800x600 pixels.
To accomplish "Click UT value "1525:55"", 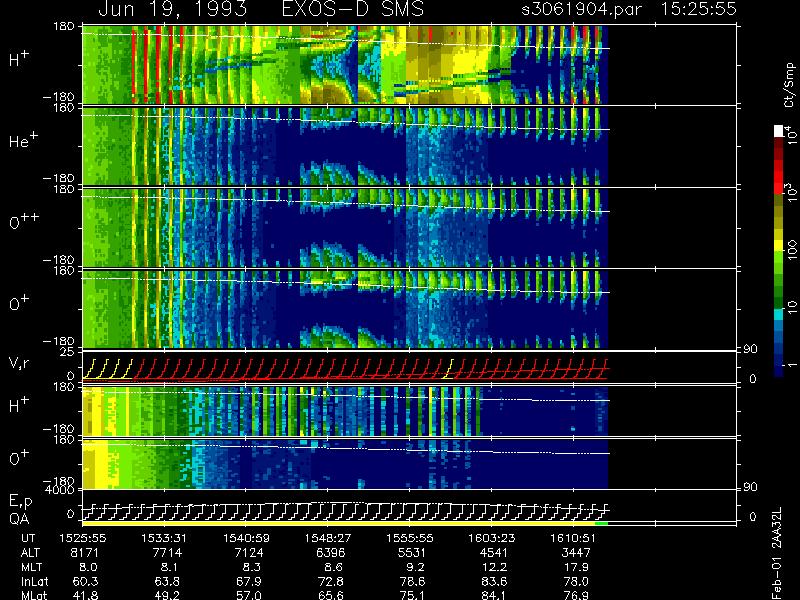I will click(83, 538).
